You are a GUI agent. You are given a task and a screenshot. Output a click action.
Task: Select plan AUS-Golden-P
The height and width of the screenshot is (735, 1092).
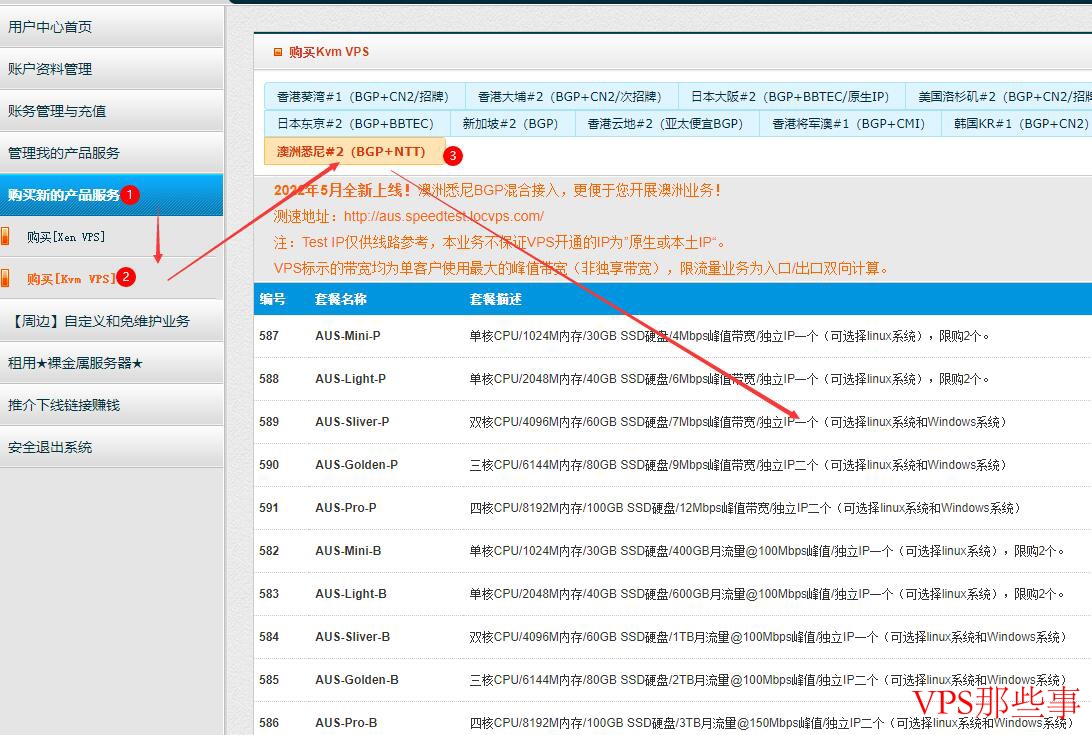tap(356, 465)
